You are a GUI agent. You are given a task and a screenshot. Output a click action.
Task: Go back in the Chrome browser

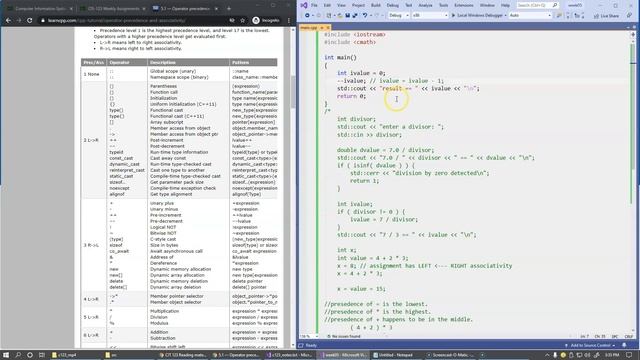[9, 20]
